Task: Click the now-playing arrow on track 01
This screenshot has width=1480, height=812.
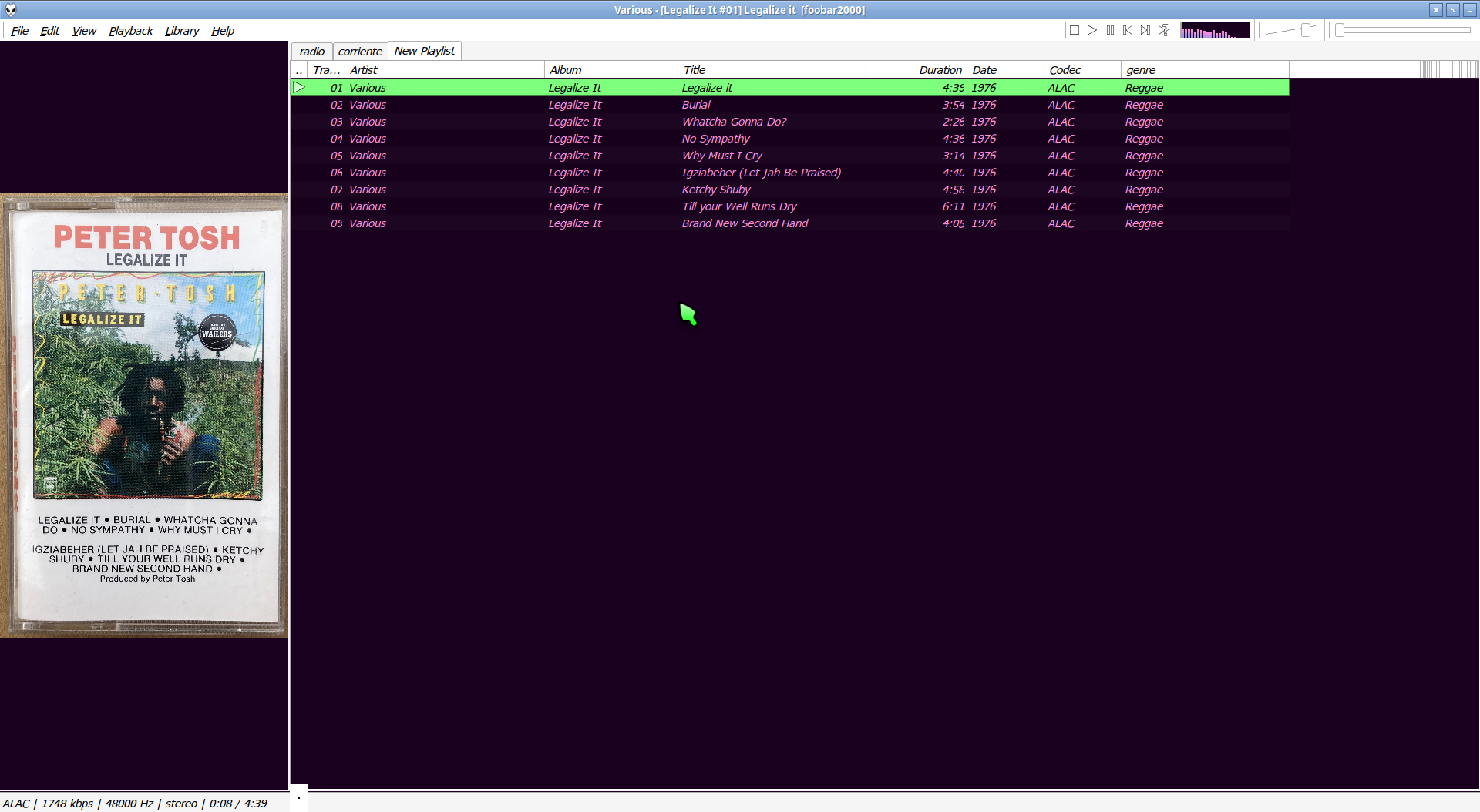Action: coord(299,88)
